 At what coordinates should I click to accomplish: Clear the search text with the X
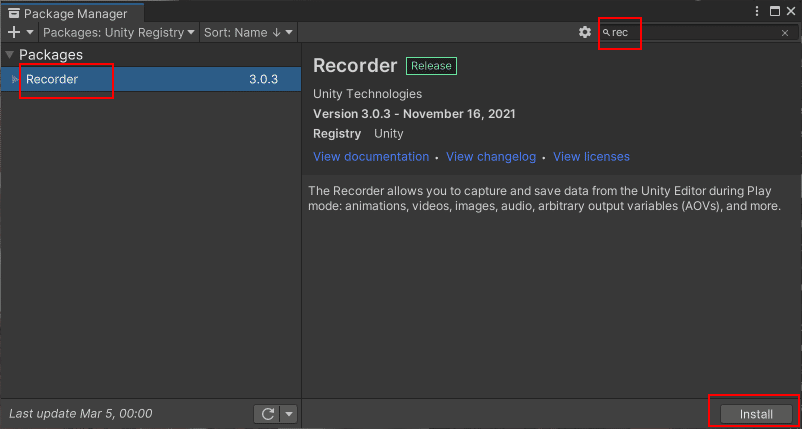click(x=785, y=33)
